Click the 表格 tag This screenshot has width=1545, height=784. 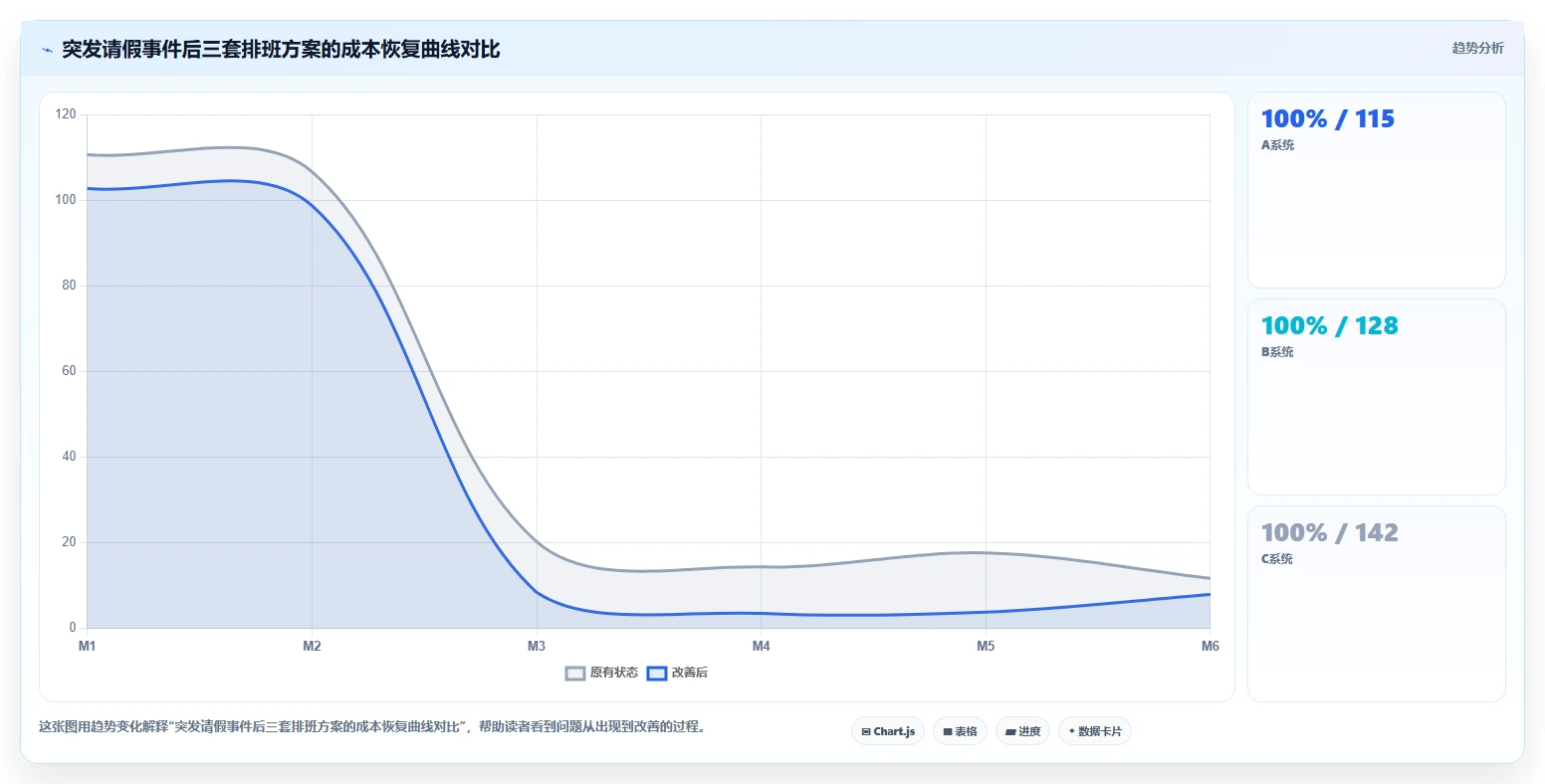coord(960,731)
